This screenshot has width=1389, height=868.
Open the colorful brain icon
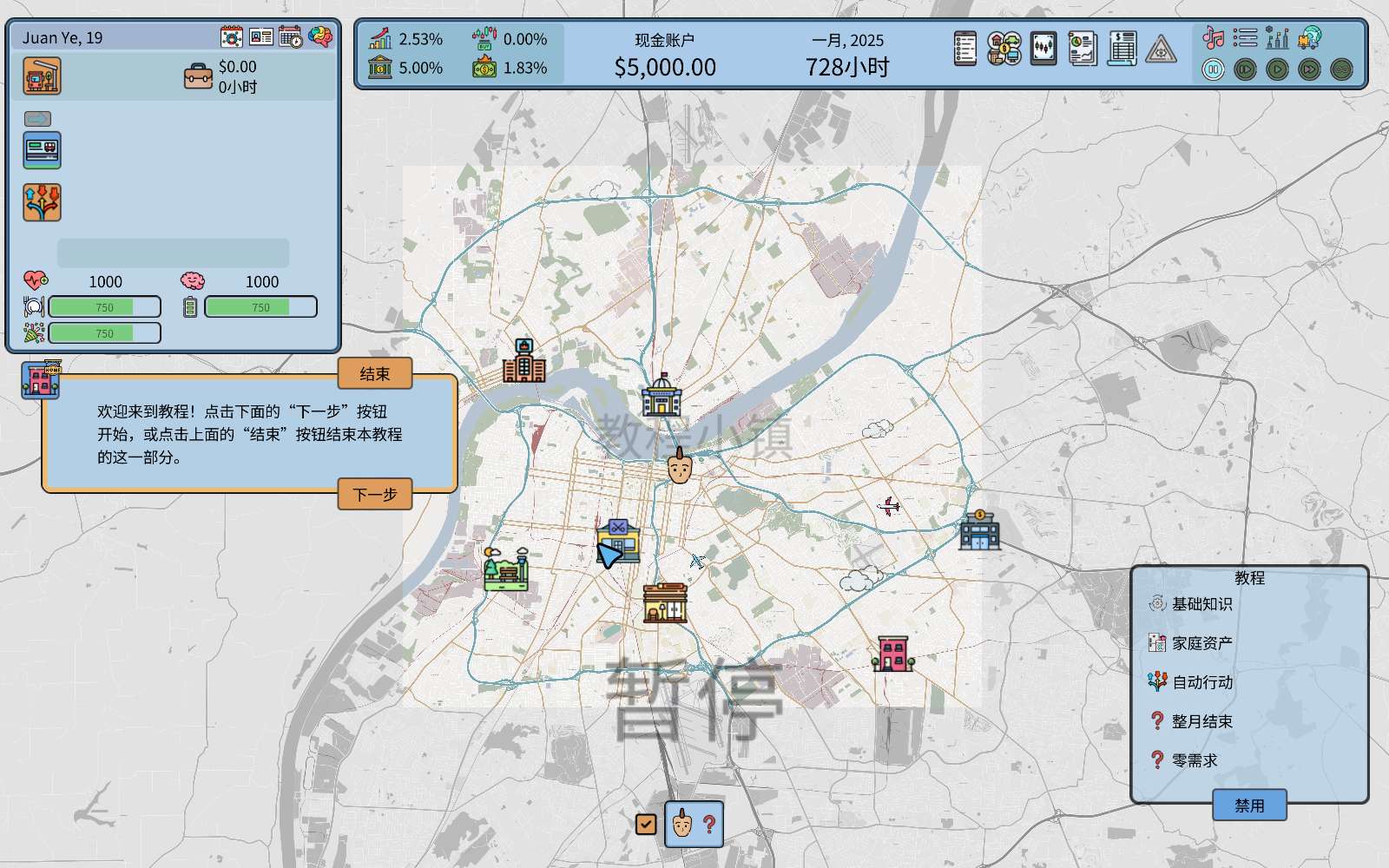tap(320, 36)
